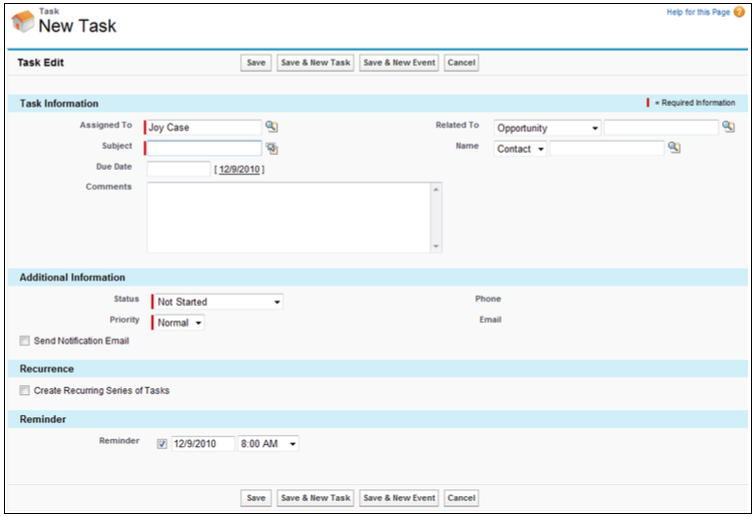Click the Comments scrollbar down arrow
The image size is (756, 517).
pos(436,246)
